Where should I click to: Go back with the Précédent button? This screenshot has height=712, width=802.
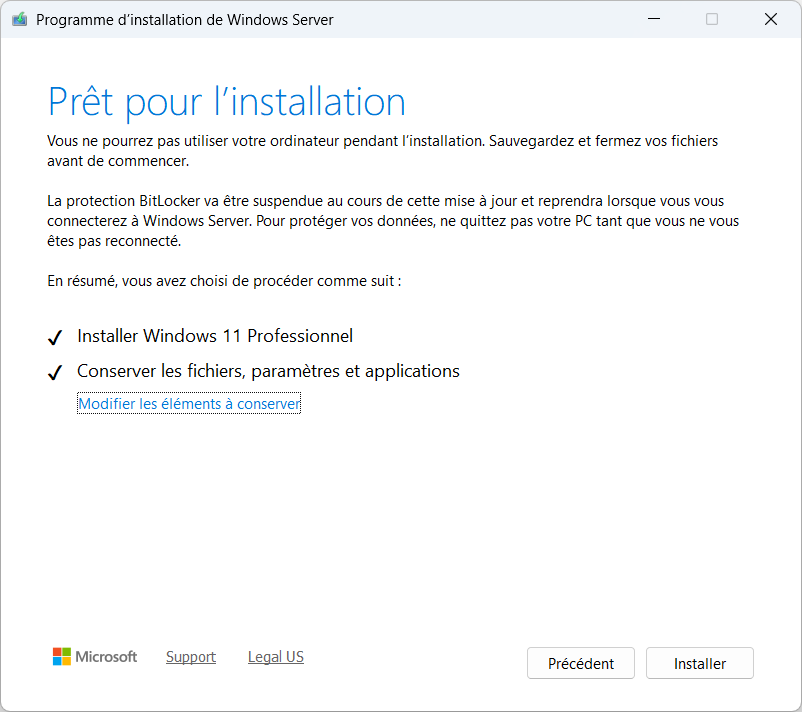click(581, 663)
